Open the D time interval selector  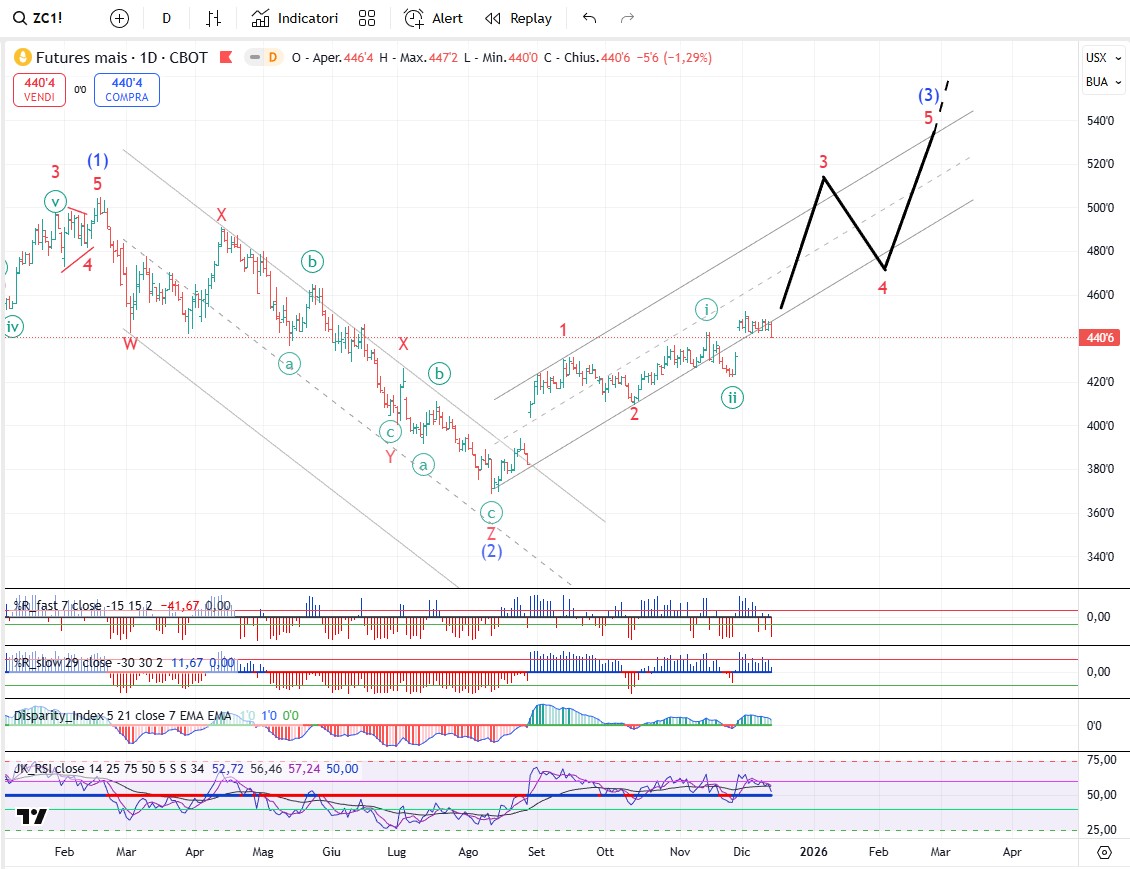pos(166,18)
